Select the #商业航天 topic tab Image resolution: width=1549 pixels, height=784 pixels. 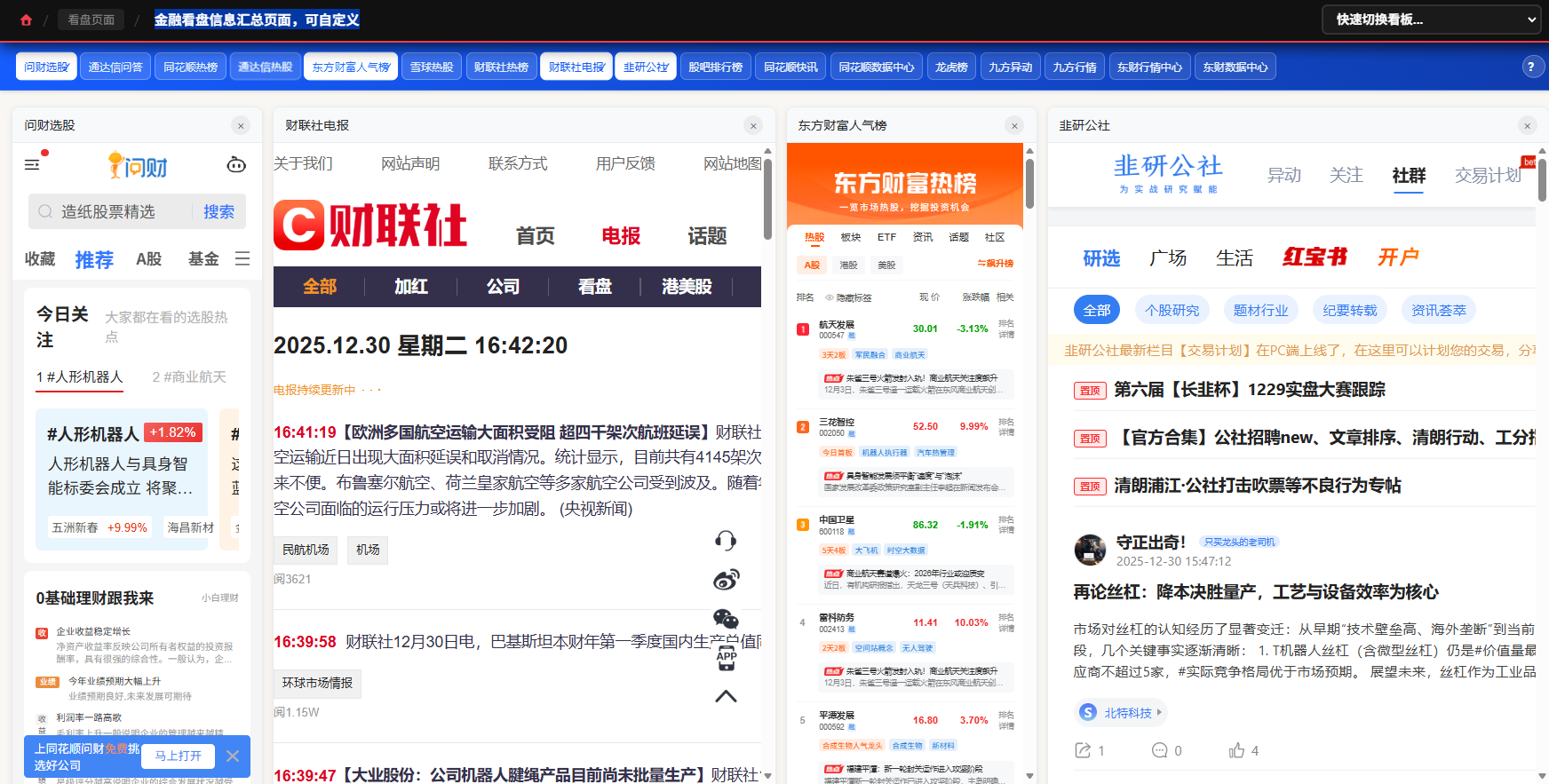(x=189, y=377)
